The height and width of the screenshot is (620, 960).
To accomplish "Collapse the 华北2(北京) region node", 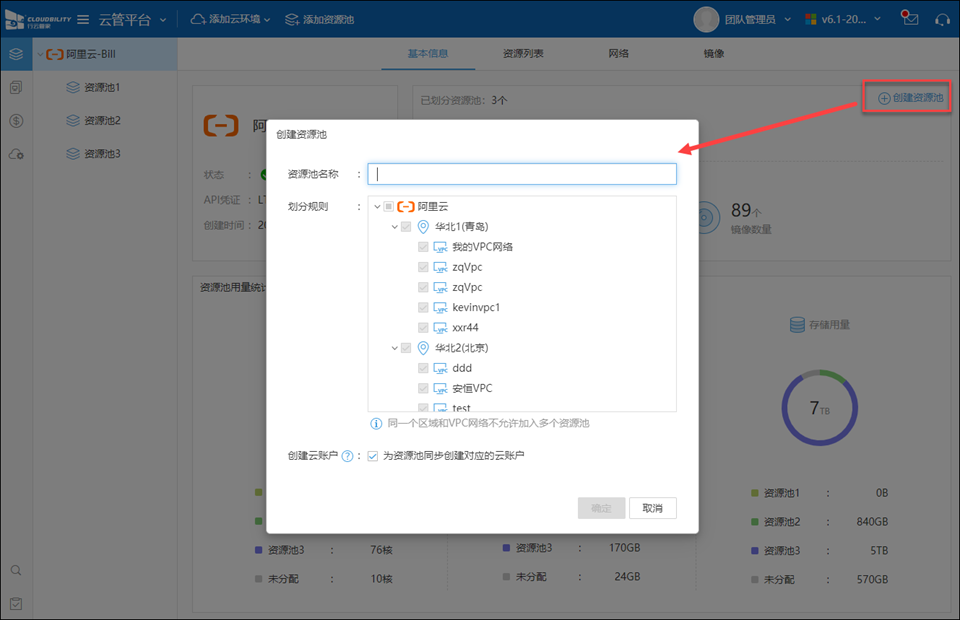I will [394, 348].
